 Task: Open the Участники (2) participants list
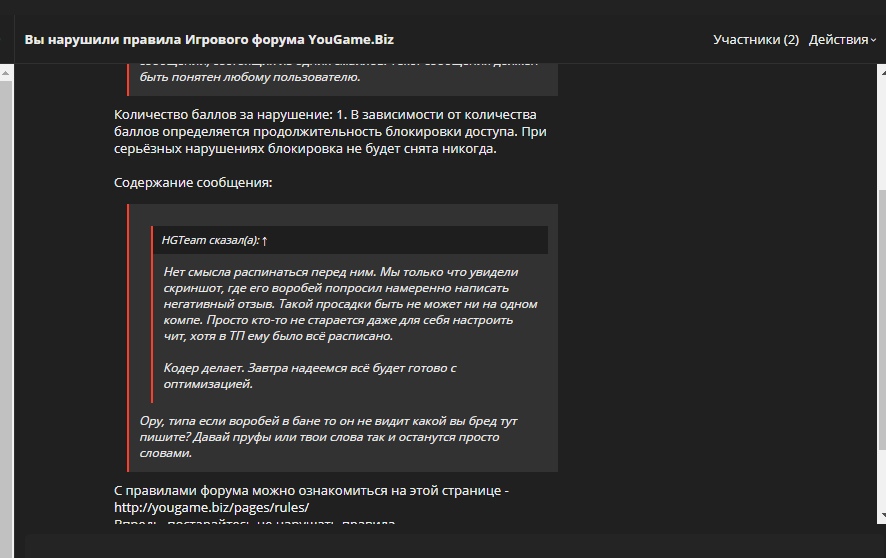[755, 40]
